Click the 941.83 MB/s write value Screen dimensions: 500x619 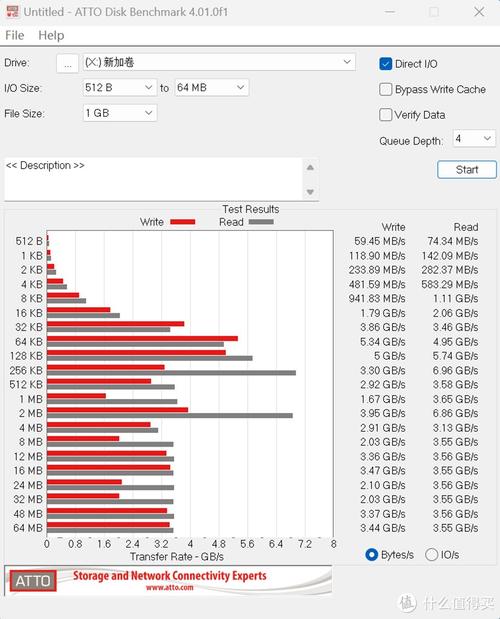click(x=377, y=298)
